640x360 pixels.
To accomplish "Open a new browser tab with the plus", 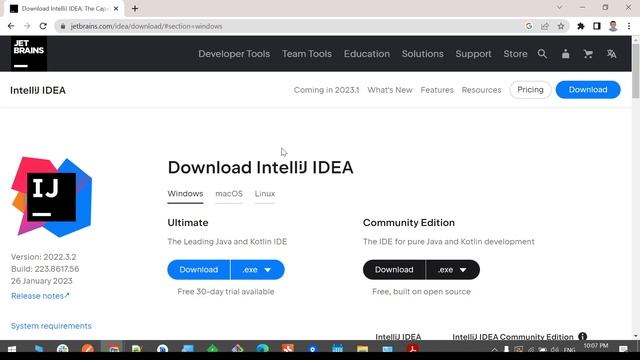I will click(135, 8).
